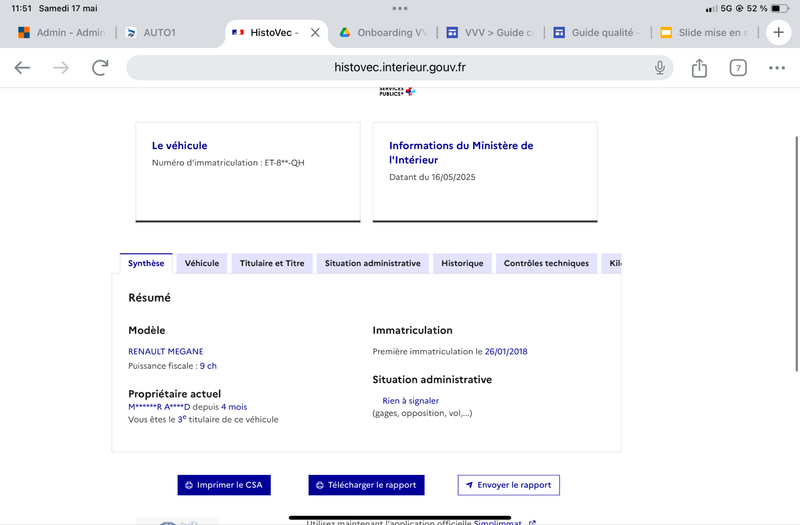Switch to the Onboarding browser tab
This screenshot has width=800, height=525.
coord(384,33)
